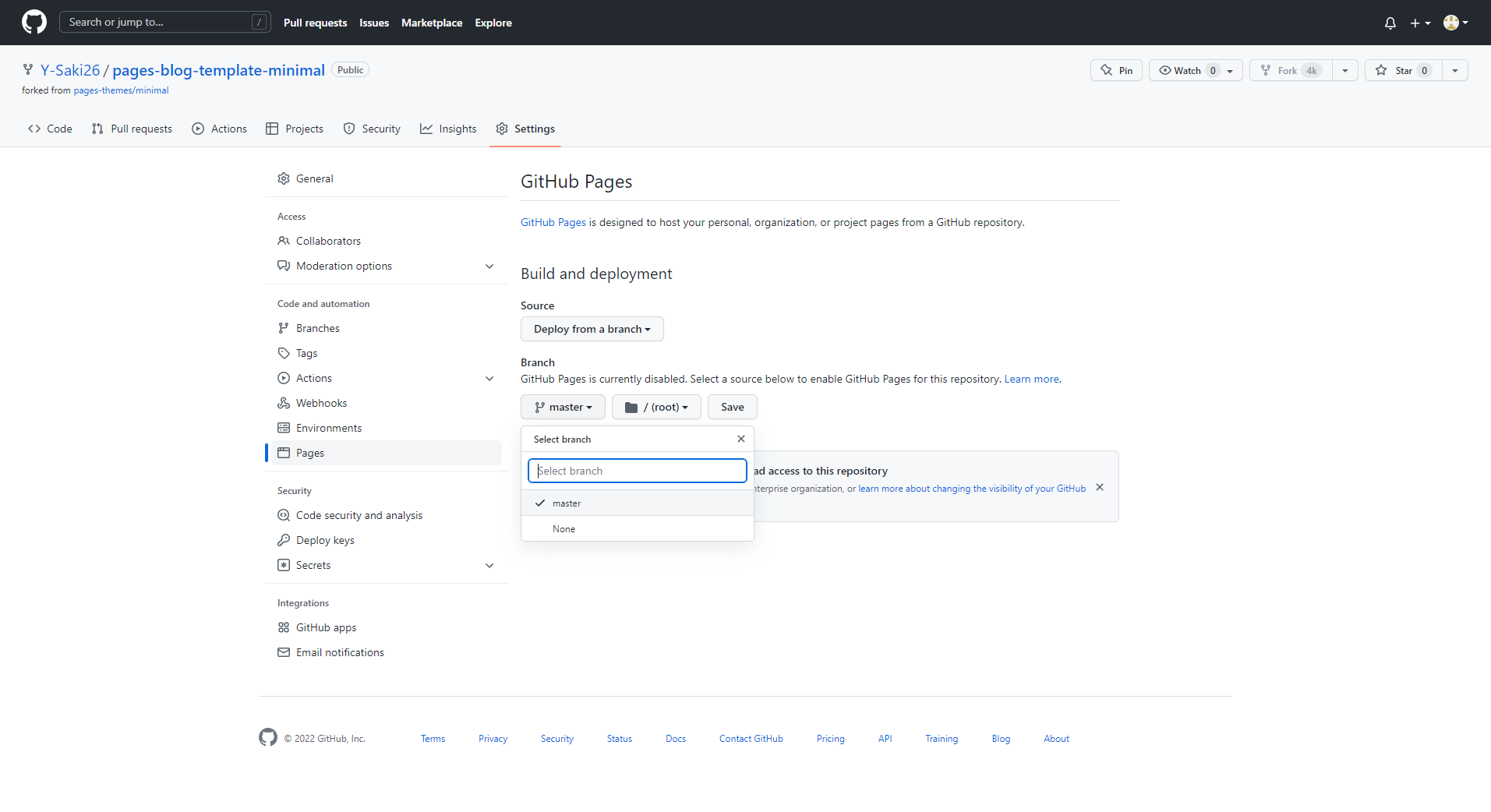Image resolution: width=1491 pixels, height=812 pixels.
Task: Expand the Fork options dropdown arrow
Action: 1345,70
